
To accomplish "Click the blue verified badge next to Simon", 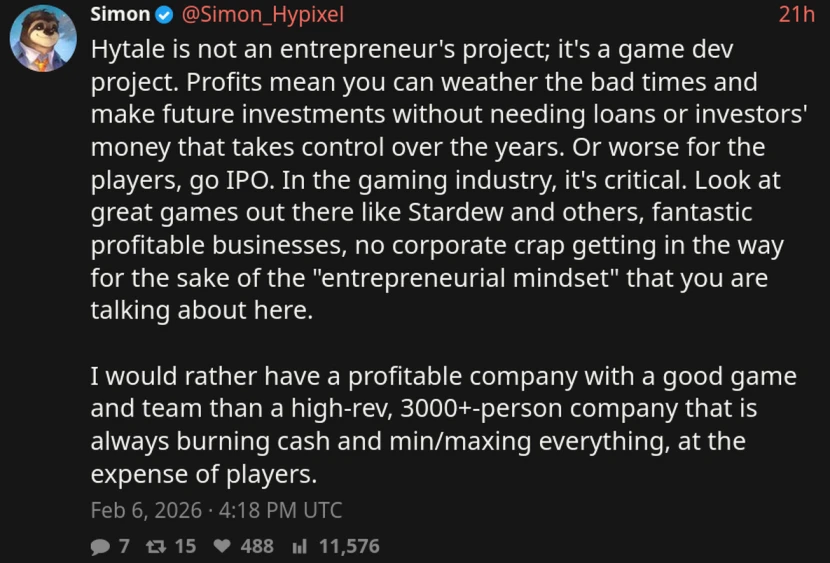I will pyautogui.click(x=165, y=15).
